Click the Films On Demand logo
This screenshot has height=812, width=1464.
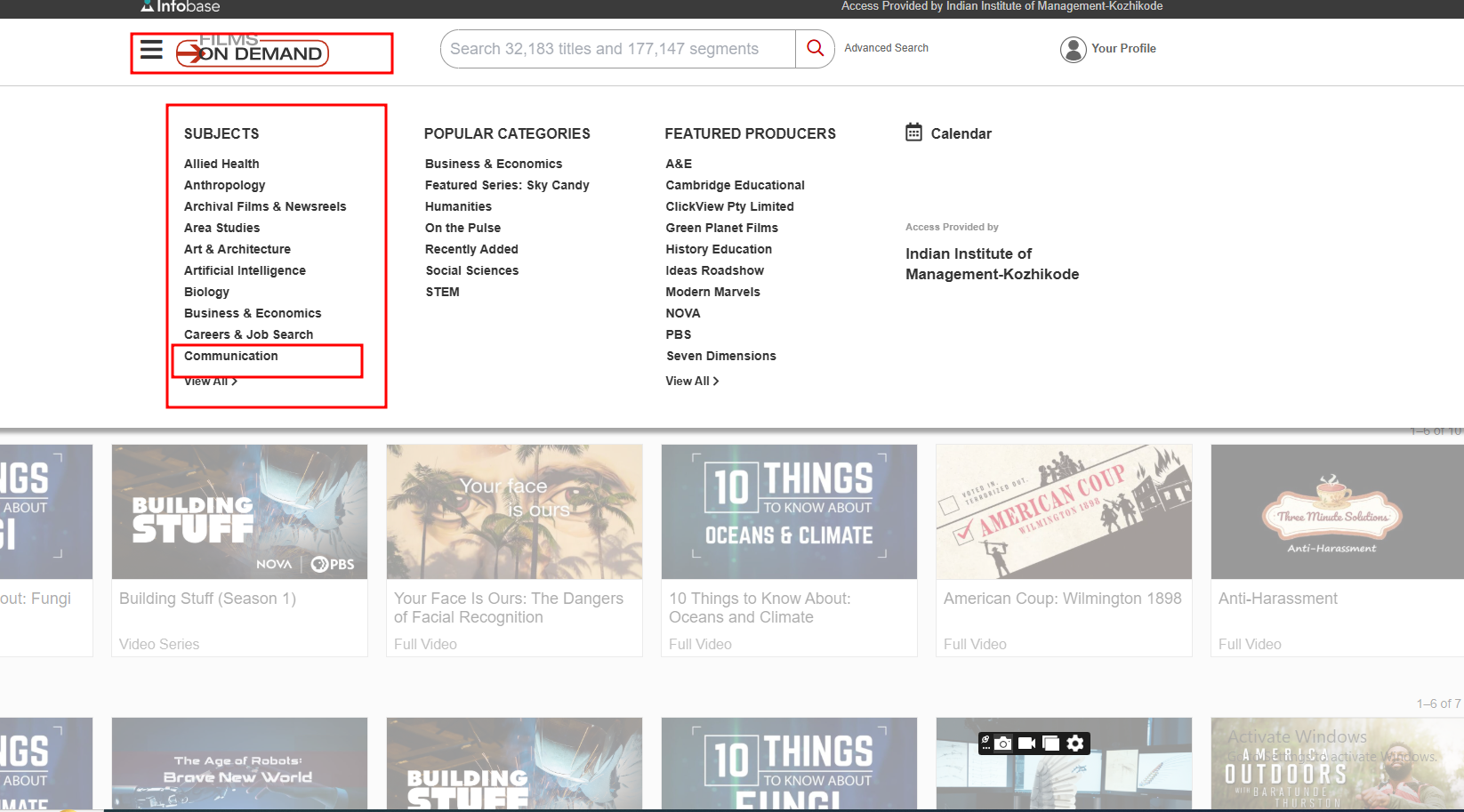click(x=253, y=52)
